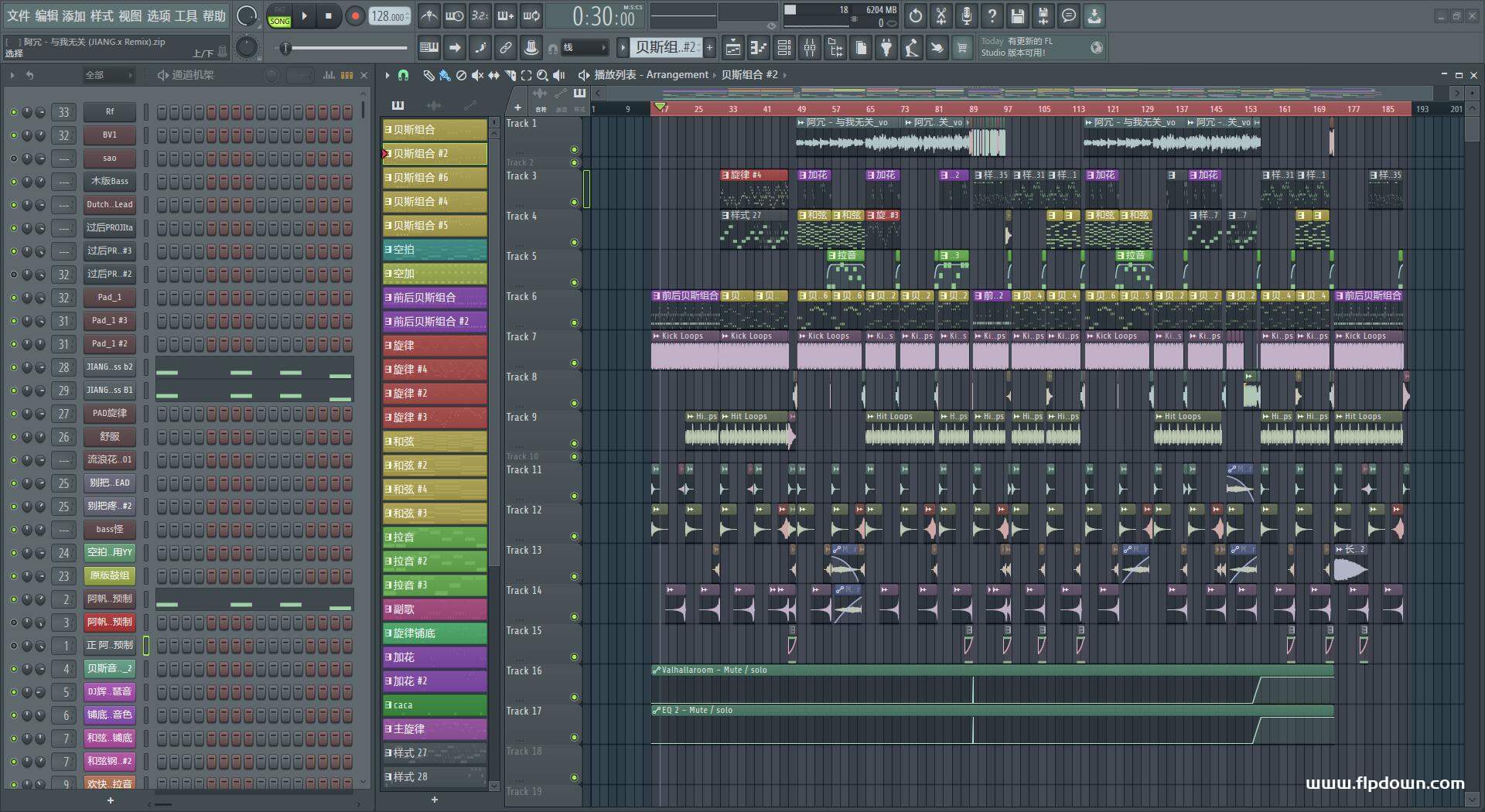Click the typing keyboard to piano icon

pos(429,48)
